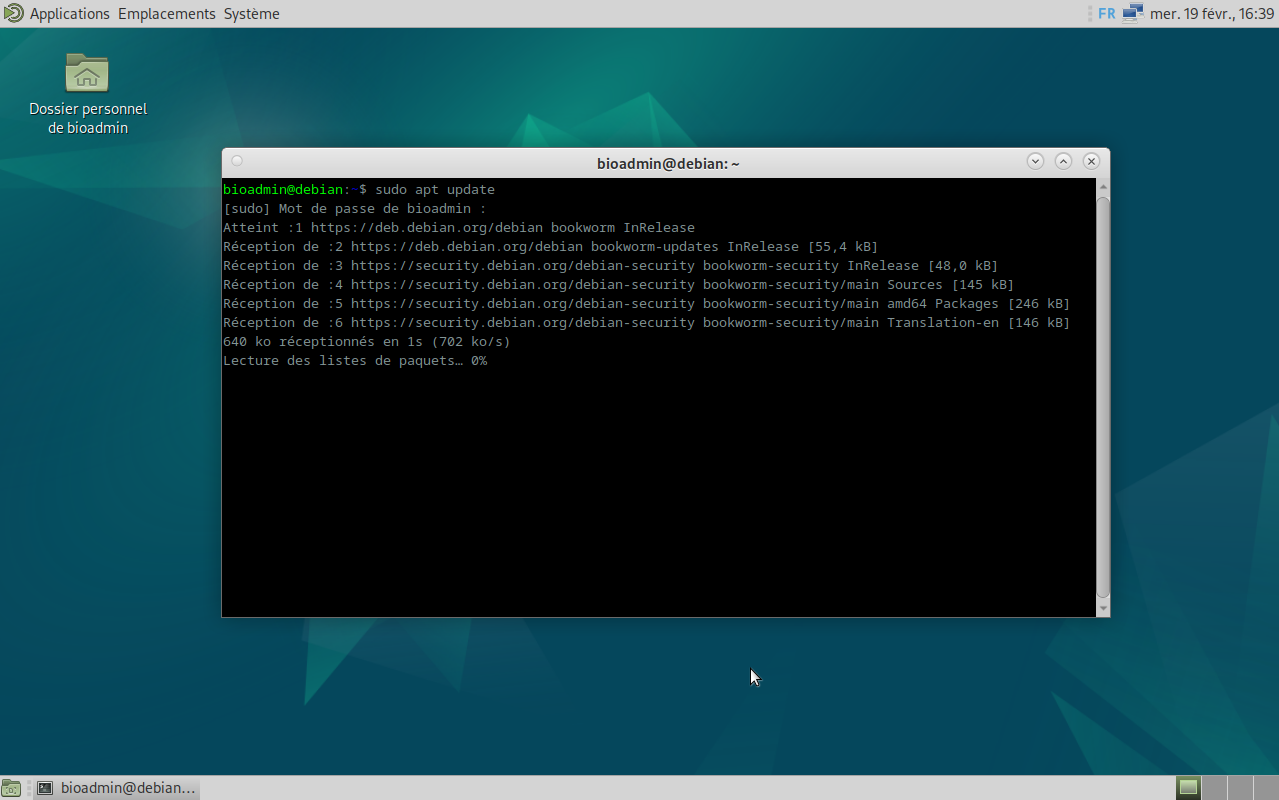1279x800 pixels.
Task: Click the terminal scrollbar down arrow
Action: (1103, 608)
